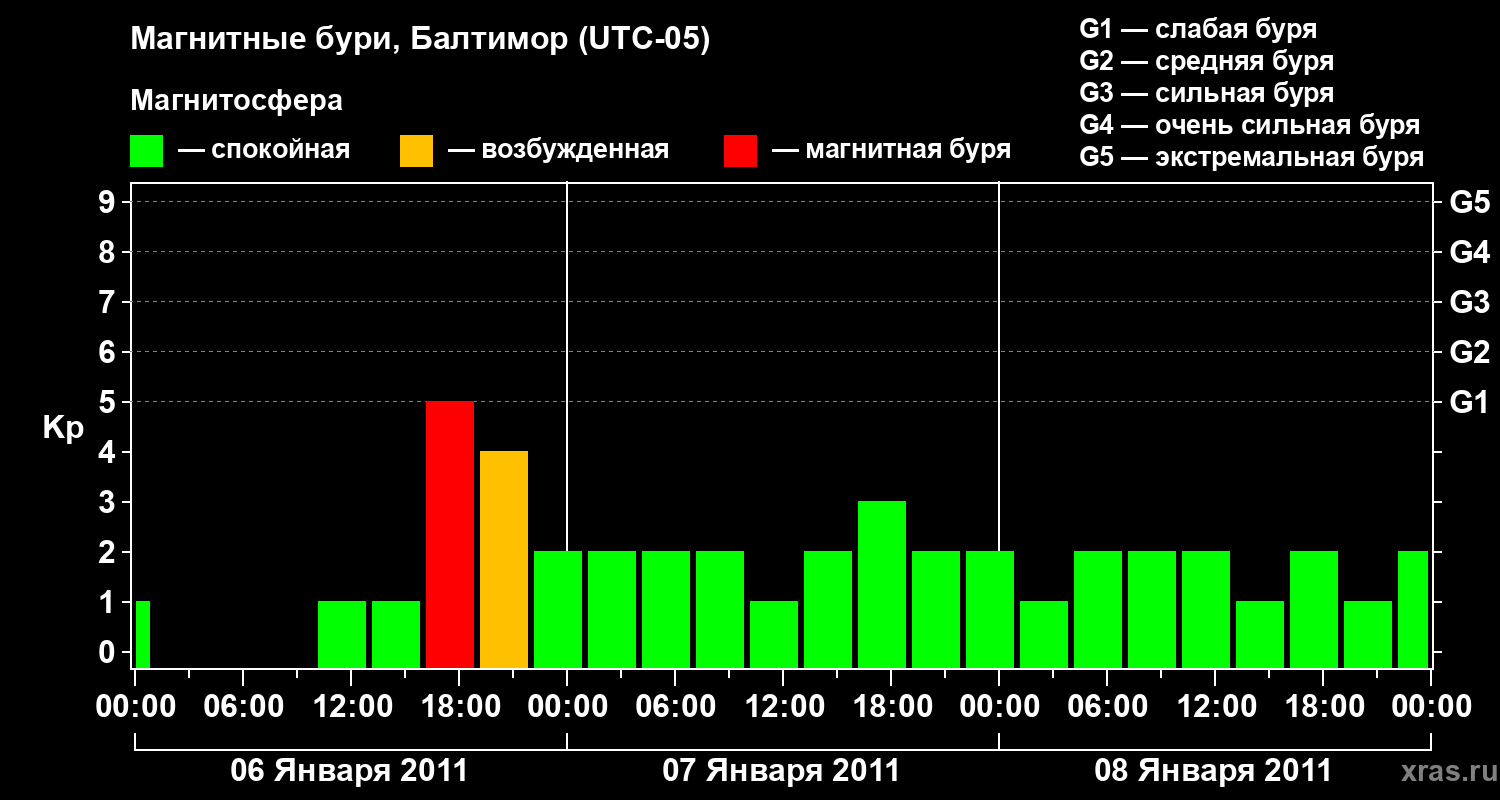Click the '— магнитная буря' legend label
This screenshot has height=800, width=1500.
891,150
